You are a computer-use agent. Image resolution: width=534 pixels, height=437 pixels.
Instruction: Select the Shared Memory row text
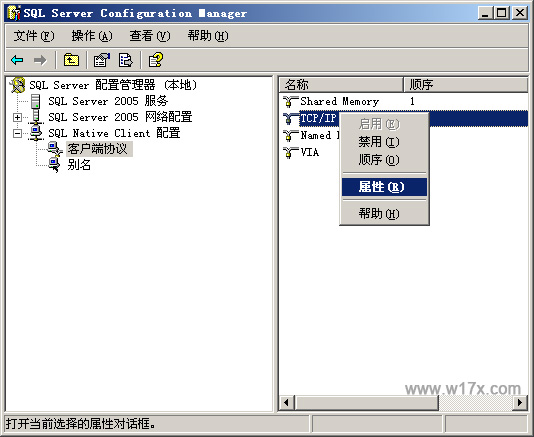[x=340, y=102]
